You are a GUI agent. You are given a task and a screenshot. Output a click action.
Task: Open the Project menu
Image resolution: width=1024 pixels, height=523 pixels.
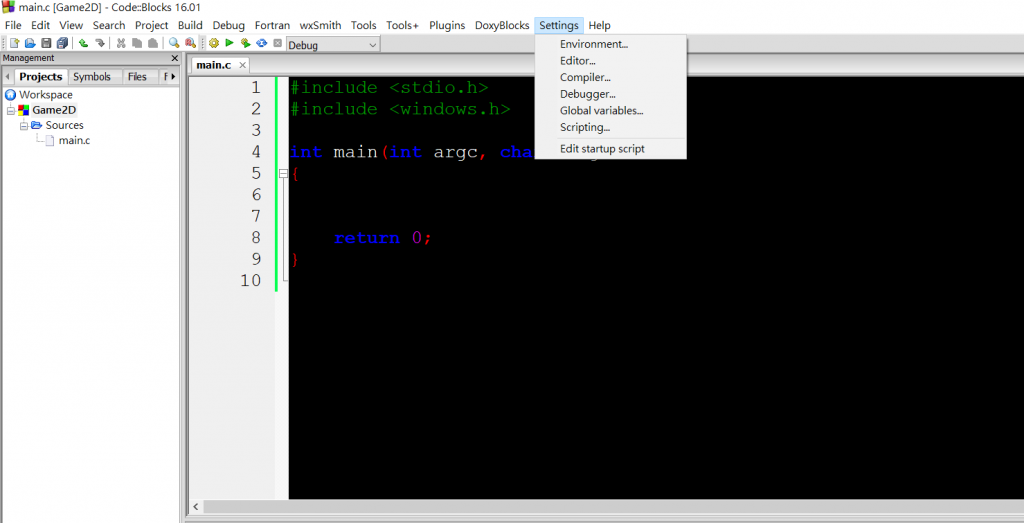coord(152,25)
